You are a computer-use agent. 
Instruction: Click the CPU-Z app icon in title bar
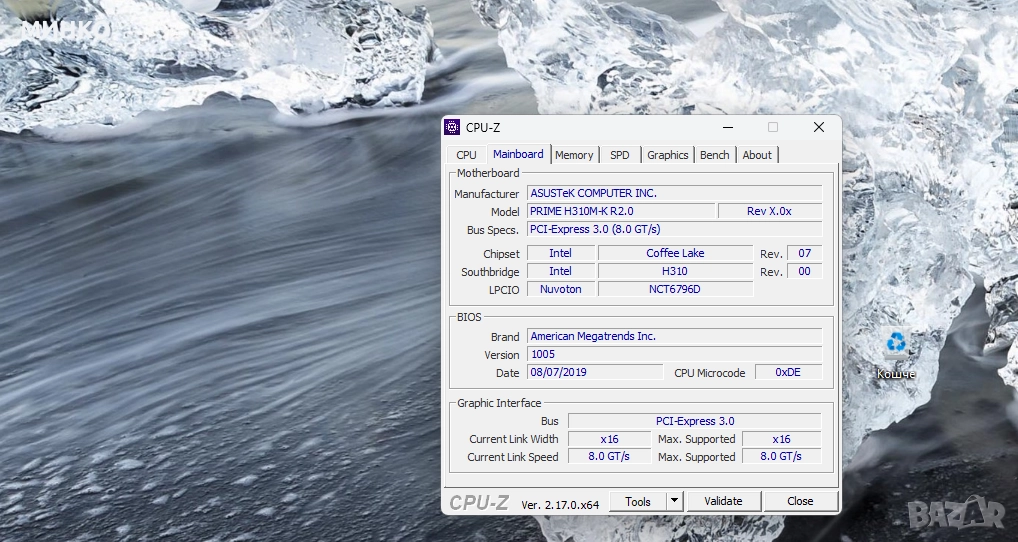[452, 127]
